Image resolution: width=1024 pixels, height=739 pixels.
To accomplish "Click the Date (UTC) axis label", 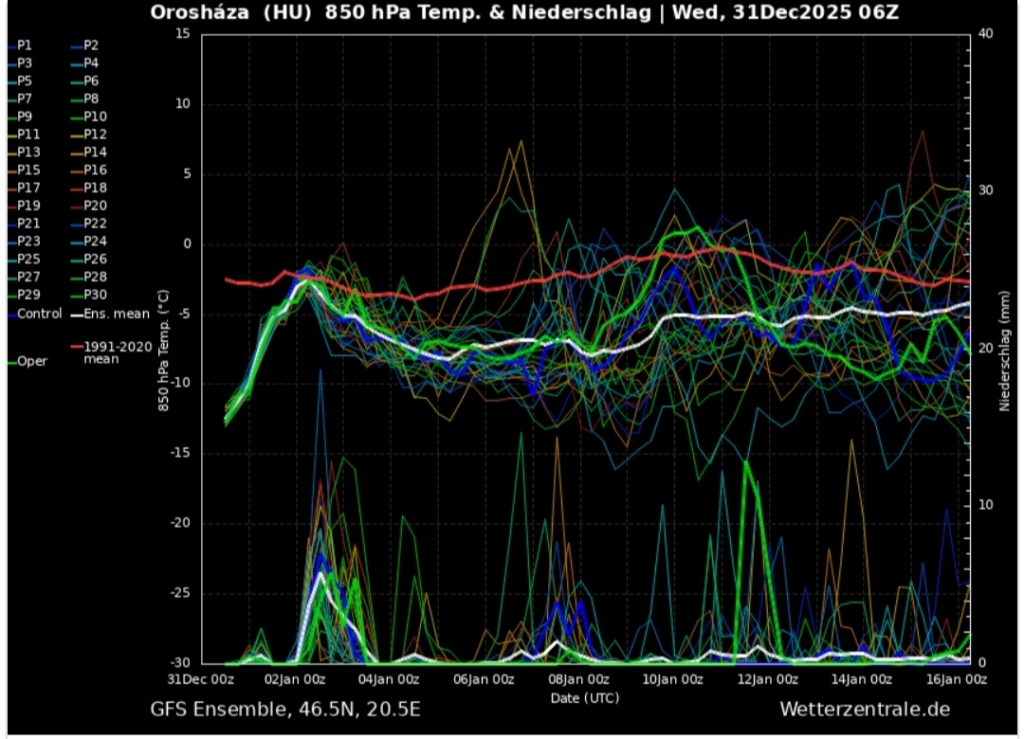I will click(x=584, y=696).
